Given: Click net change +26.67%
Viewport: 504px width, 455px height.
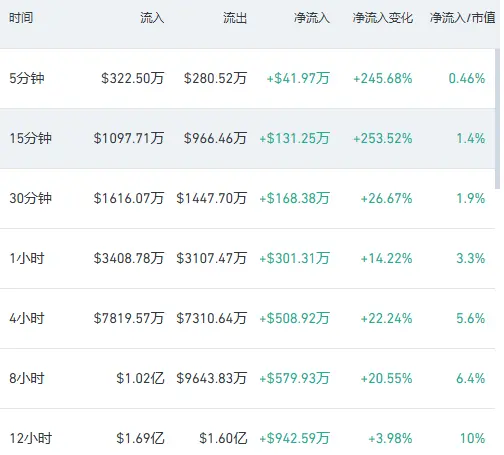Looking at the screenshot, I should (386, 198).
